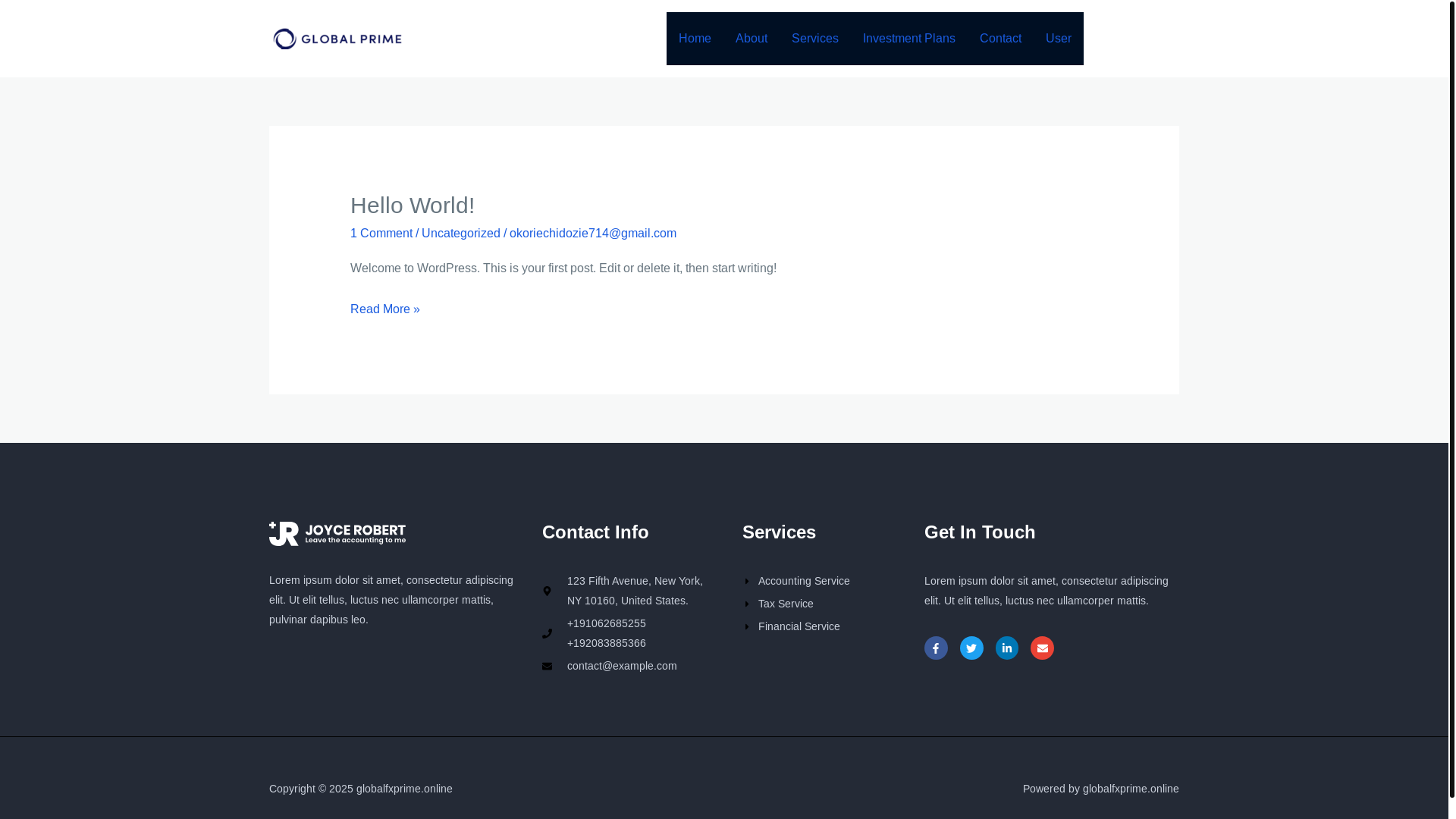
Task: Click Powered by globalfxprime.online text
Action: coord(1101,789)
